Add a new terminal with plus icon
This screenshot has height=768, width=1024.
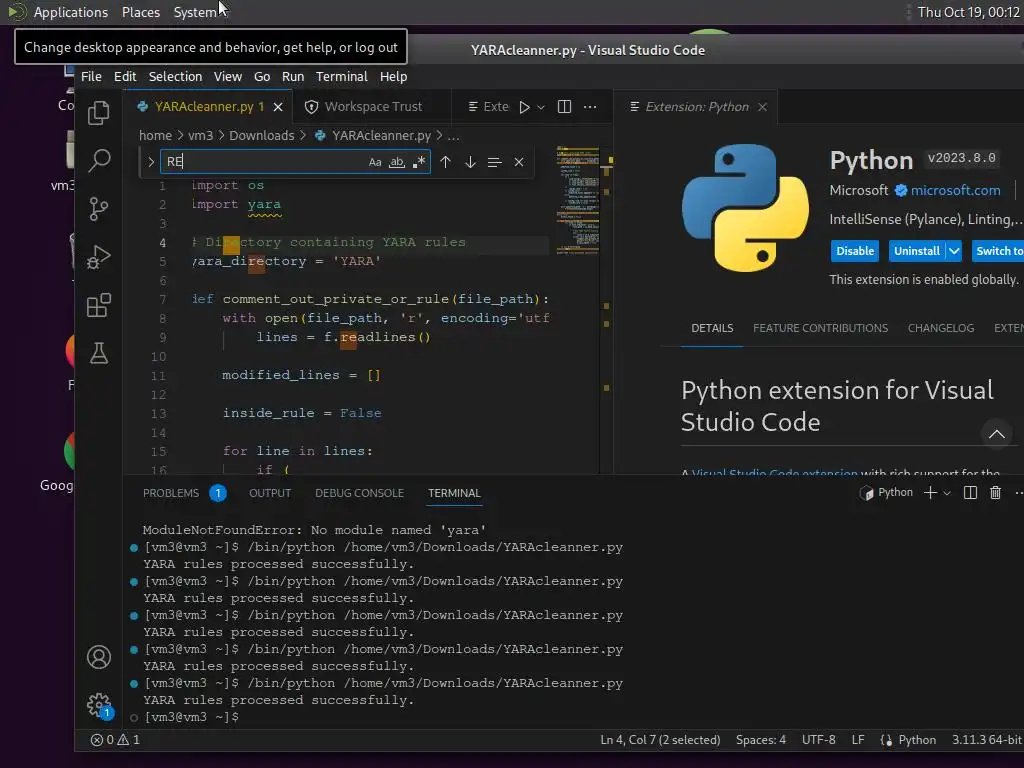[931, 493]
